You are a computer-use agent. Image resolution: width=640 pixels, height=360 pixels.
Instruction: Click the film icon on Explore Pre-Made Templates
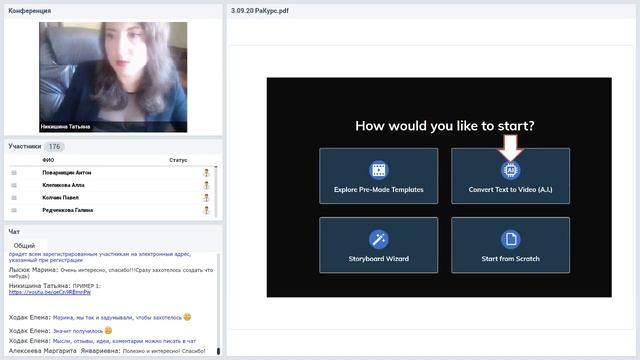click(378, 170)
